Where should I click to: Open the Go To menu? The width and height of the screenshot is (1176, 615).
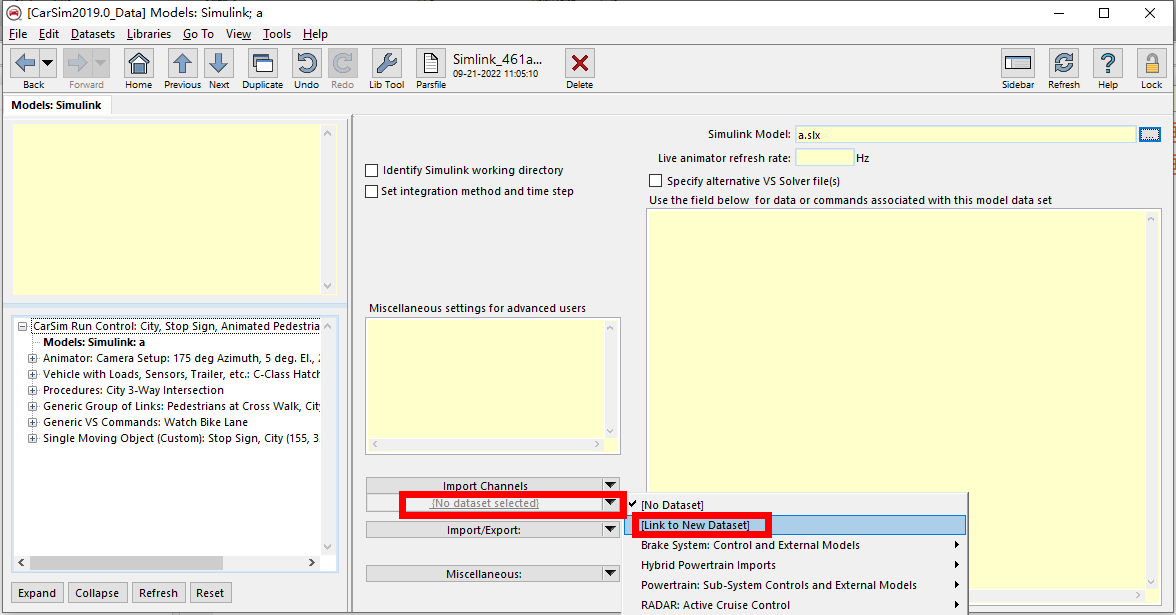pos(198,34)
